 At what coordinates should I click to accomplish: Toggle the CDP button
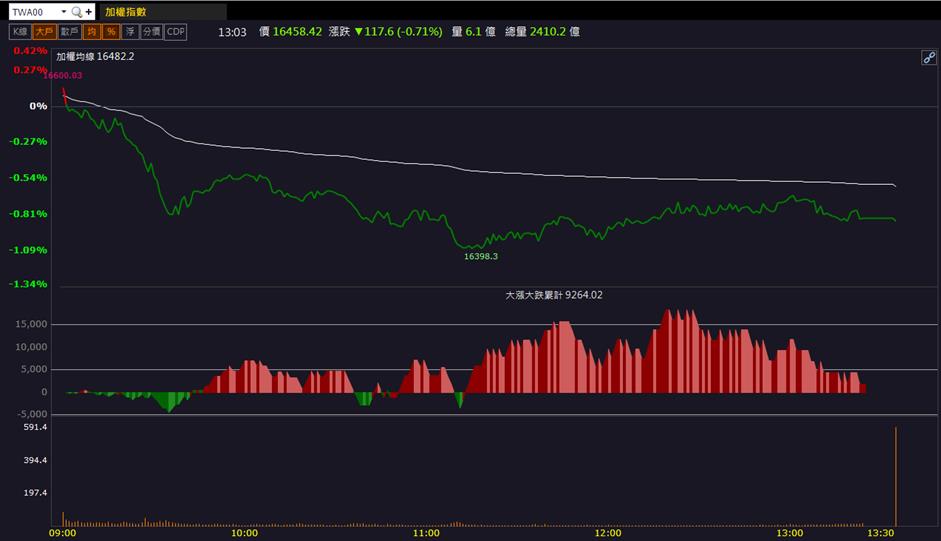click(x=176, y=32)
